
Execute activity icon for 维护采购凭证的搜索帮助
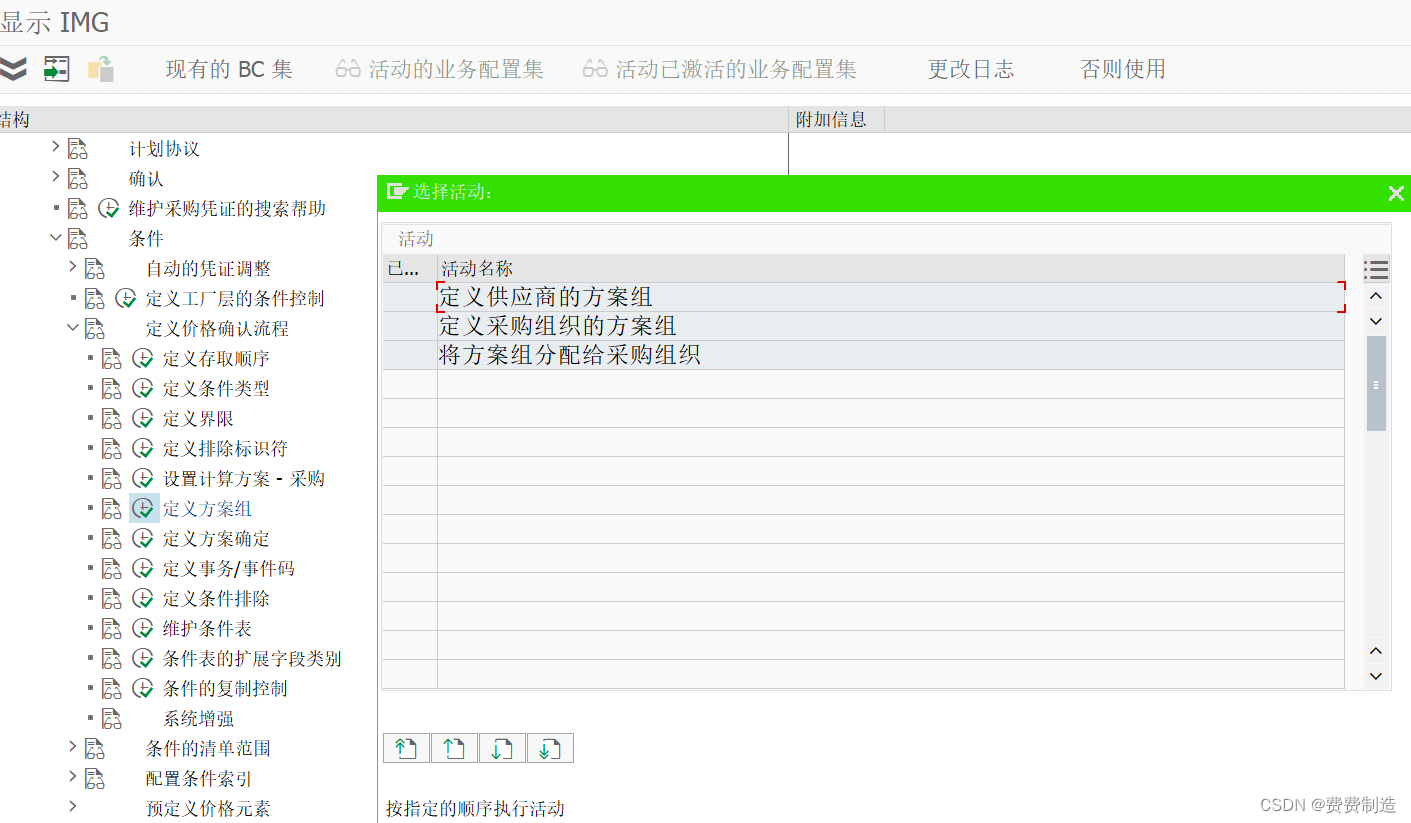coord(109,209)
